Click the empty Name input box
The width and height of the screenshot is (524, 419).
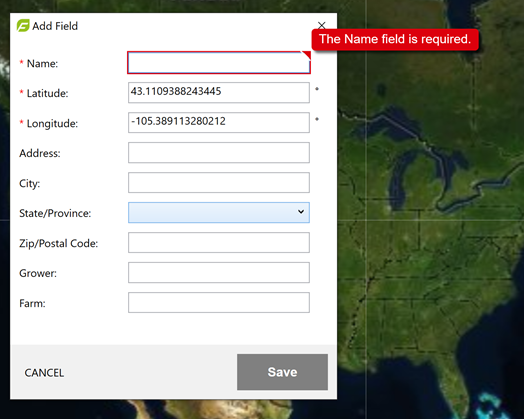point(219,62)
